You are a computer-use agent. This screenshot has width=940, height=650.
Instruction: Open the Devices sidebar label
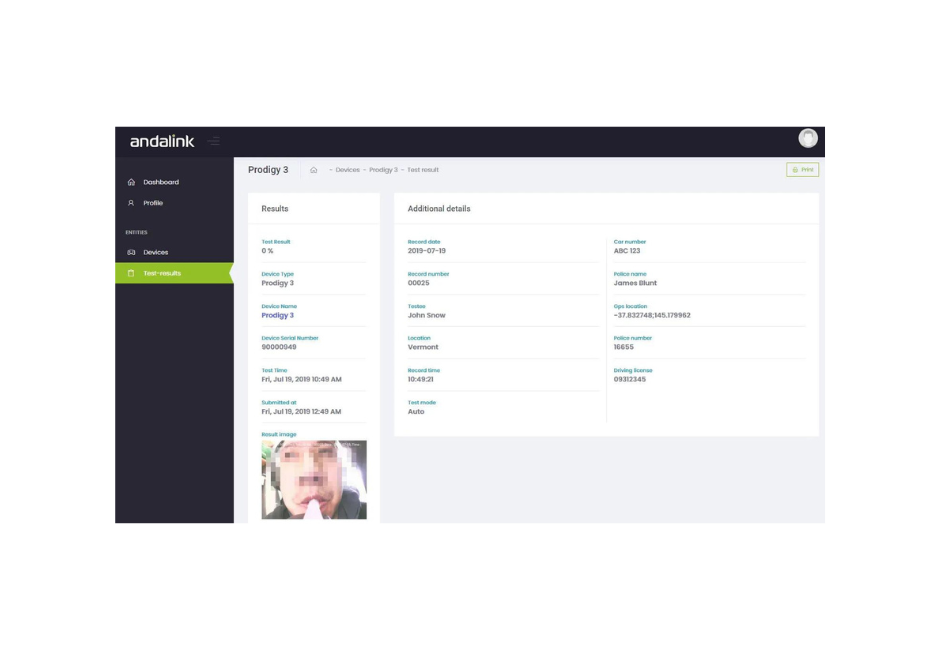[x=156, y=252]
